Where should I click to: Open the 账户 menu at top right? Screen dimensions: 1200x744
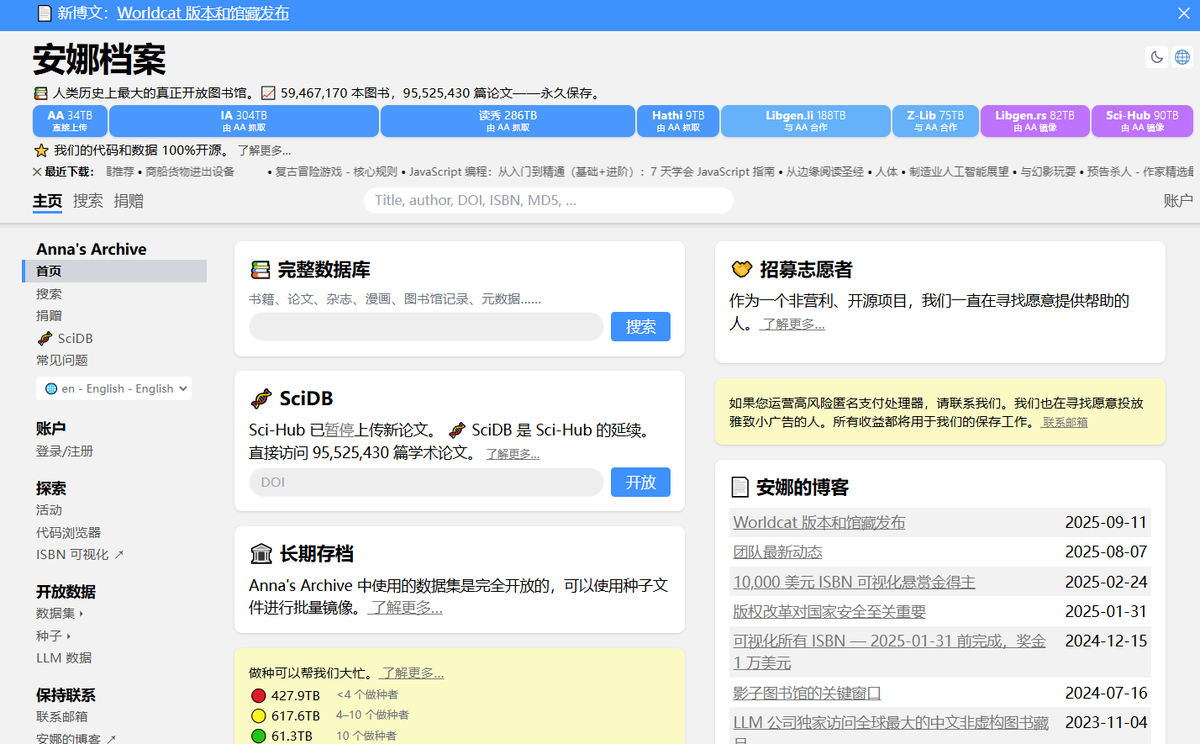(x=1178, y=201)
